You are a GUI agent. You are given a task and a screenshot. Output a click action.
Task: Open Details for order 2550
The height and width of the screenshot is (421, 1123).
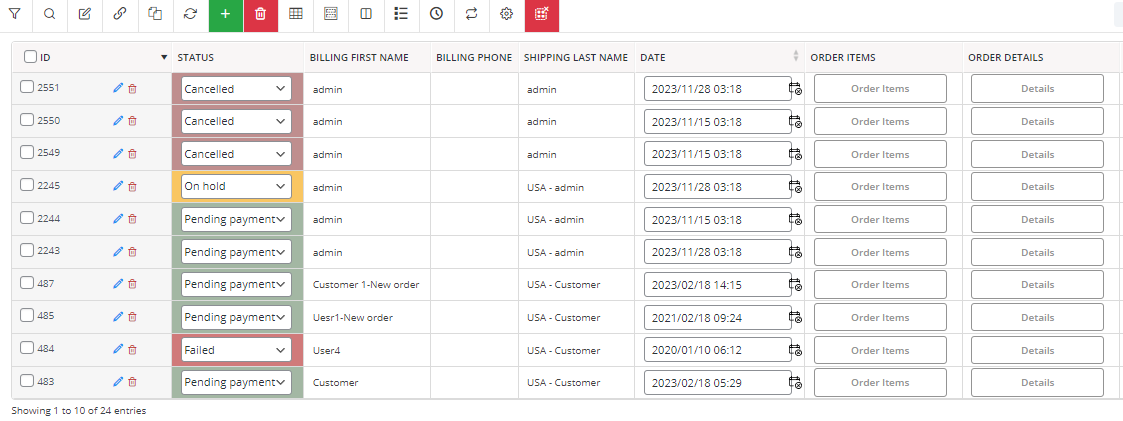point(1037,122)
